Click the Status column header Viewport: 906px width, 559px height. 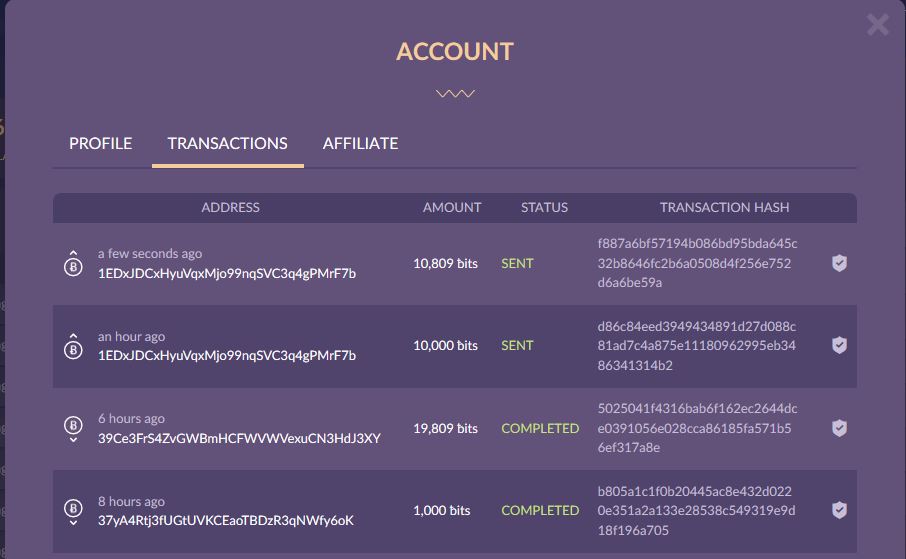[544, 207]
